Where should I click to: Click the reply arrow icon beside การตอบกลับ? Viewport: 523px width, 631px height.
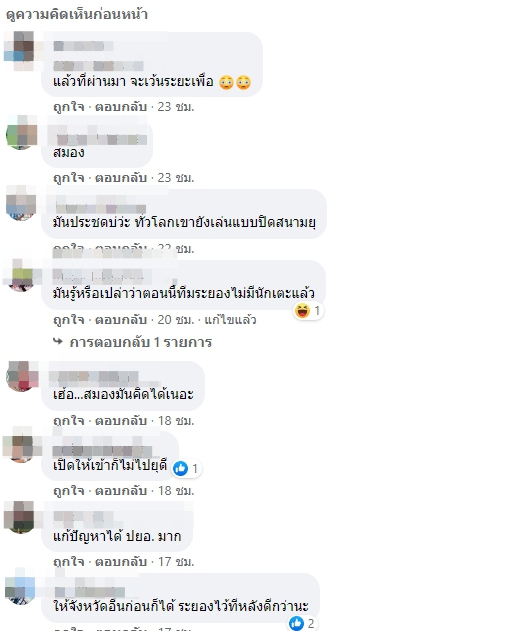(x=58, y=342)
